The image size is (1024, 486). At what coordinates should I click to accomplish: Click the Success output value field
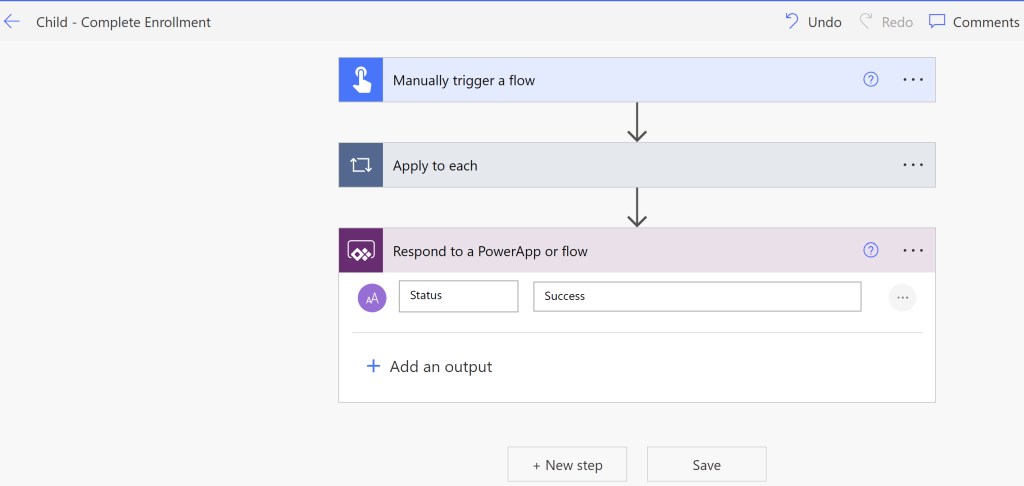click(x=696, y=297)
